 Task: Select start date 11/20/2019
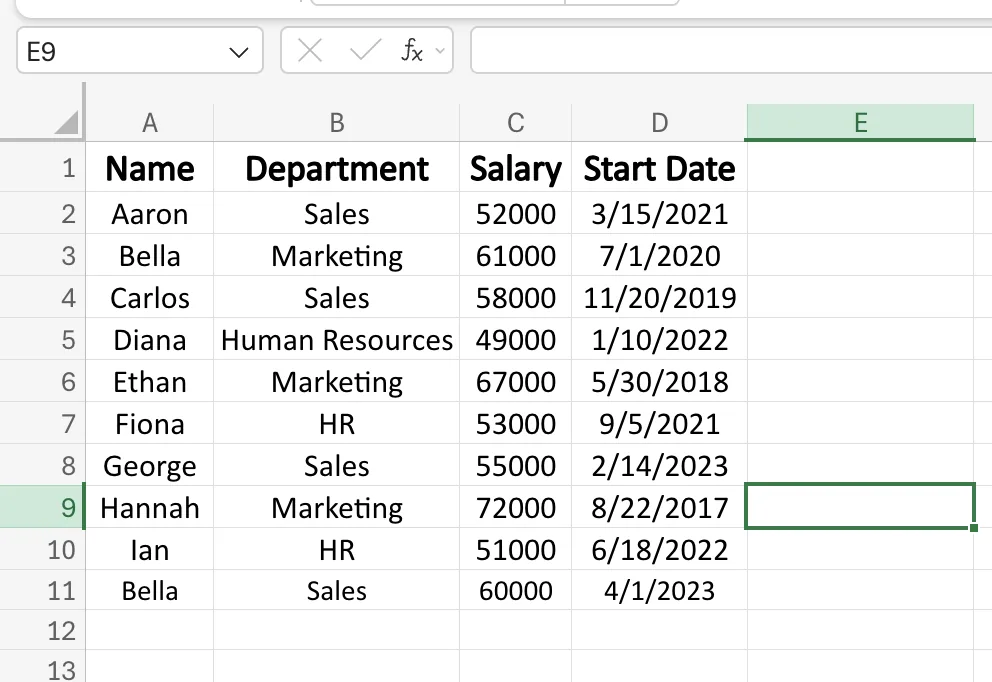[x=659, y=297]
